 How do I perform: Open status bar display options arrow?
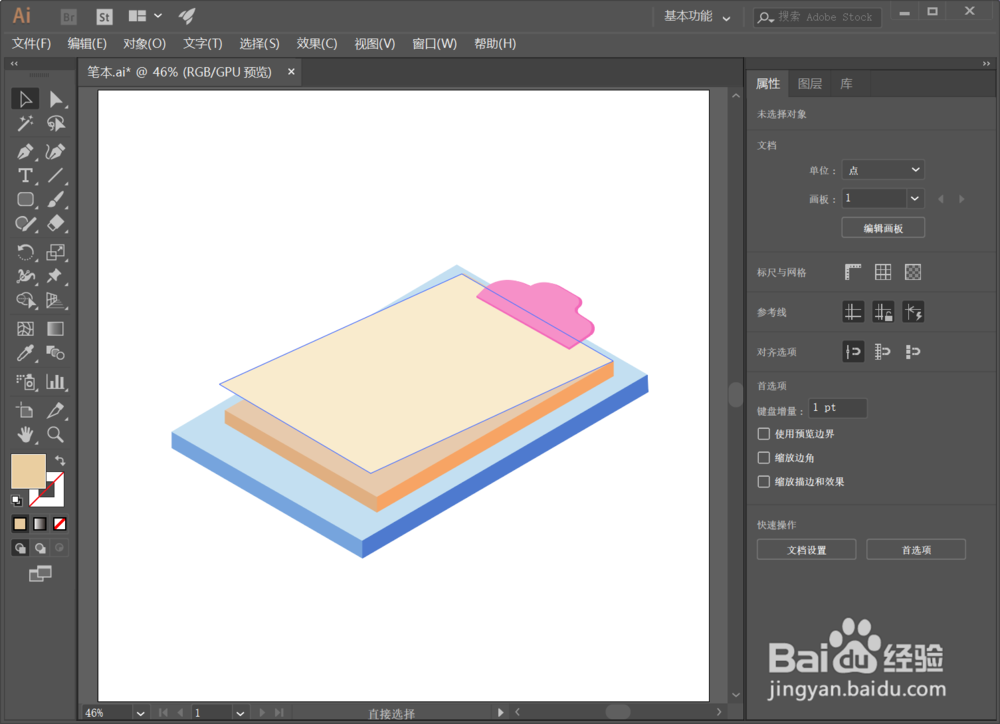pyautogui.click(x=500, y=713)
